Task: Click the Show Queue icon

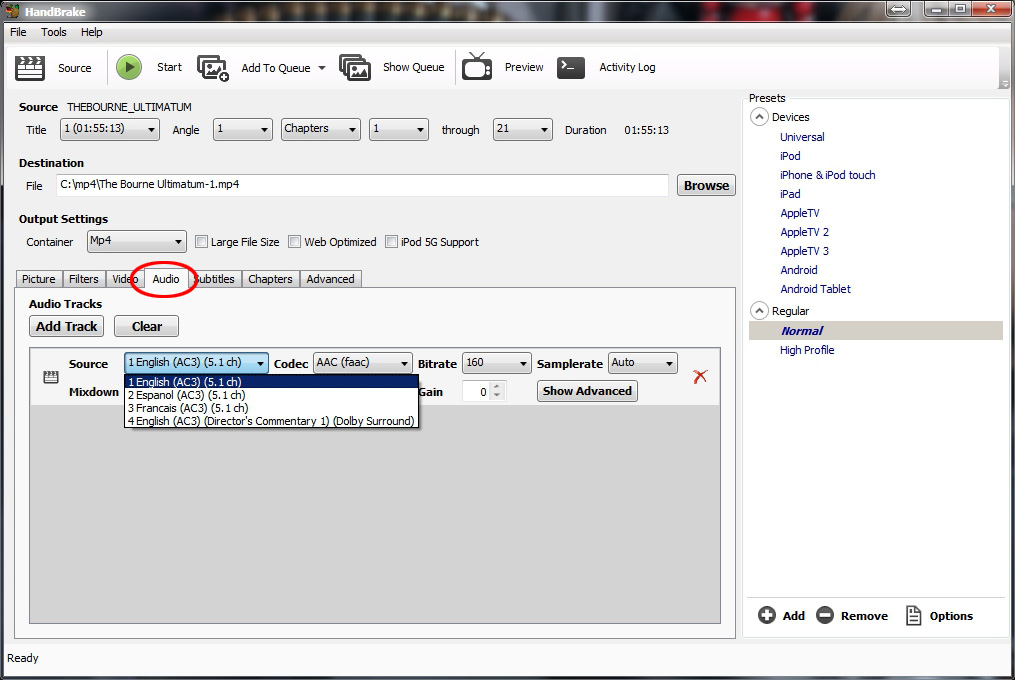Action: tap(355, 67)
